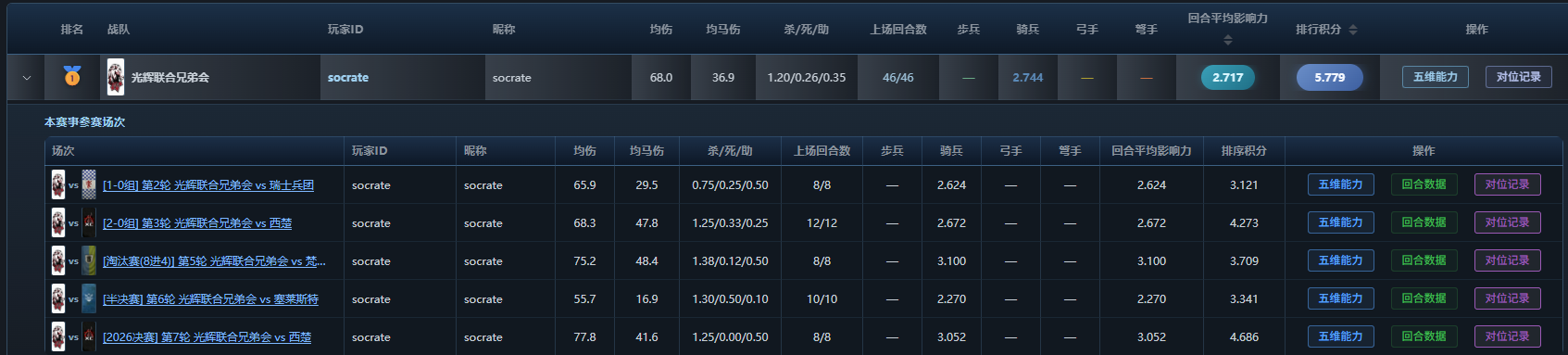Open 对位记录 for the 半决赛 第6轮 match
Image resolution: width=1568 pixels, height=355 pixels.
coord(1507,298)
